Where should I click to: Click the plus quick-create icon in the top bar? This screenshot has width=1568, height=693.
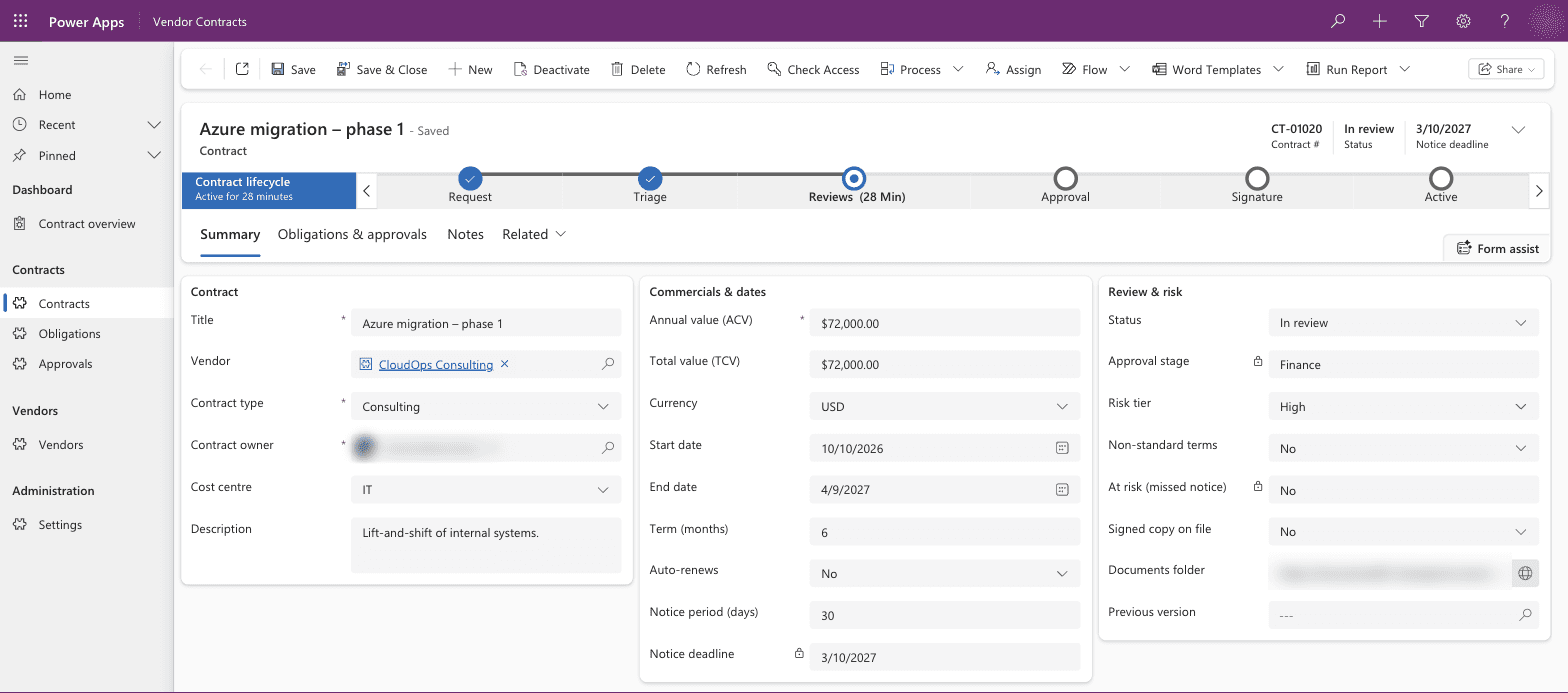pos(1380,21)
